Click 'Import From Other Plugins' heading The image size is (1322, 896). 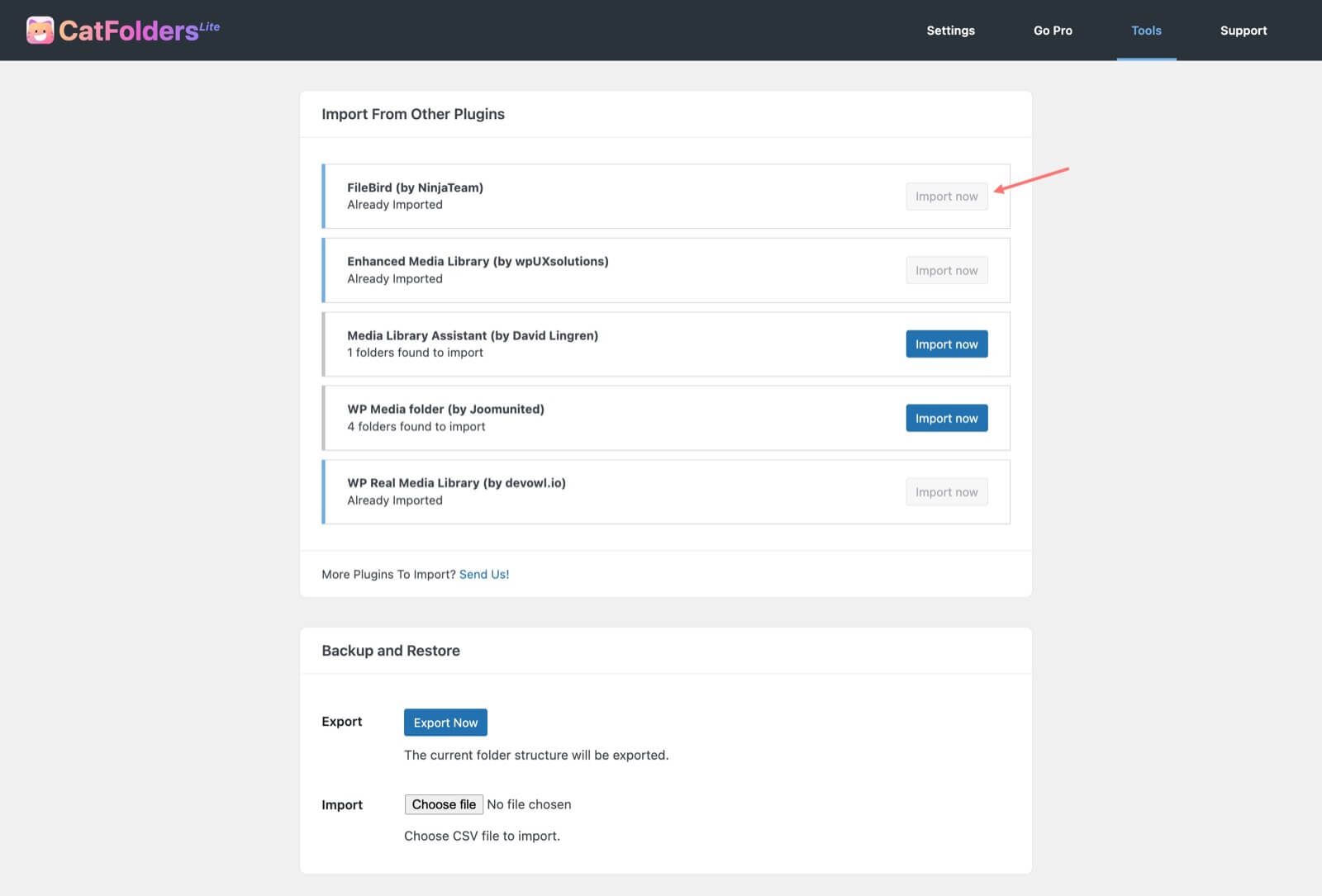(x=413, y=114)
